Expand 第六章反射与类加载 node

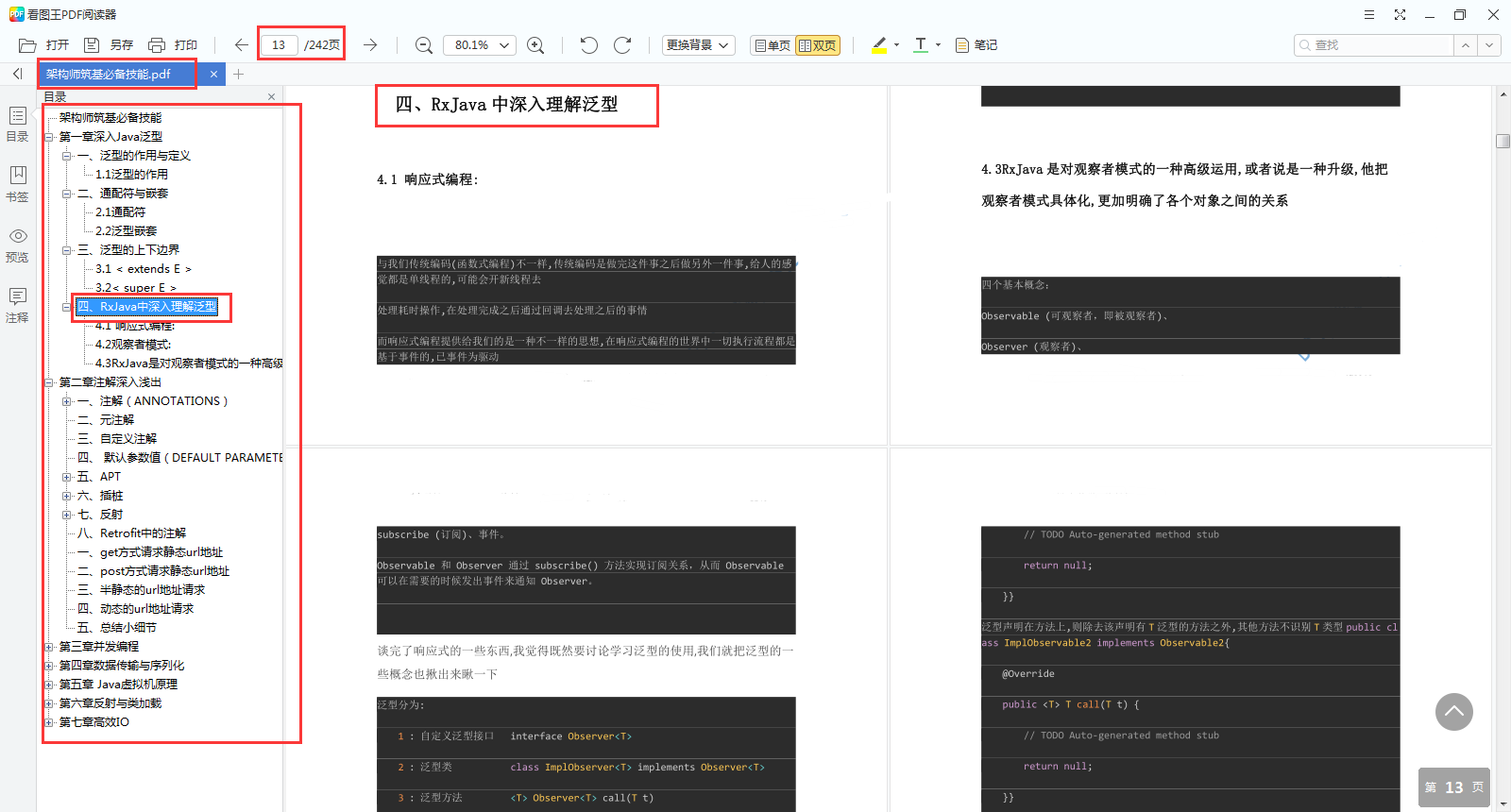pos(49,703)
